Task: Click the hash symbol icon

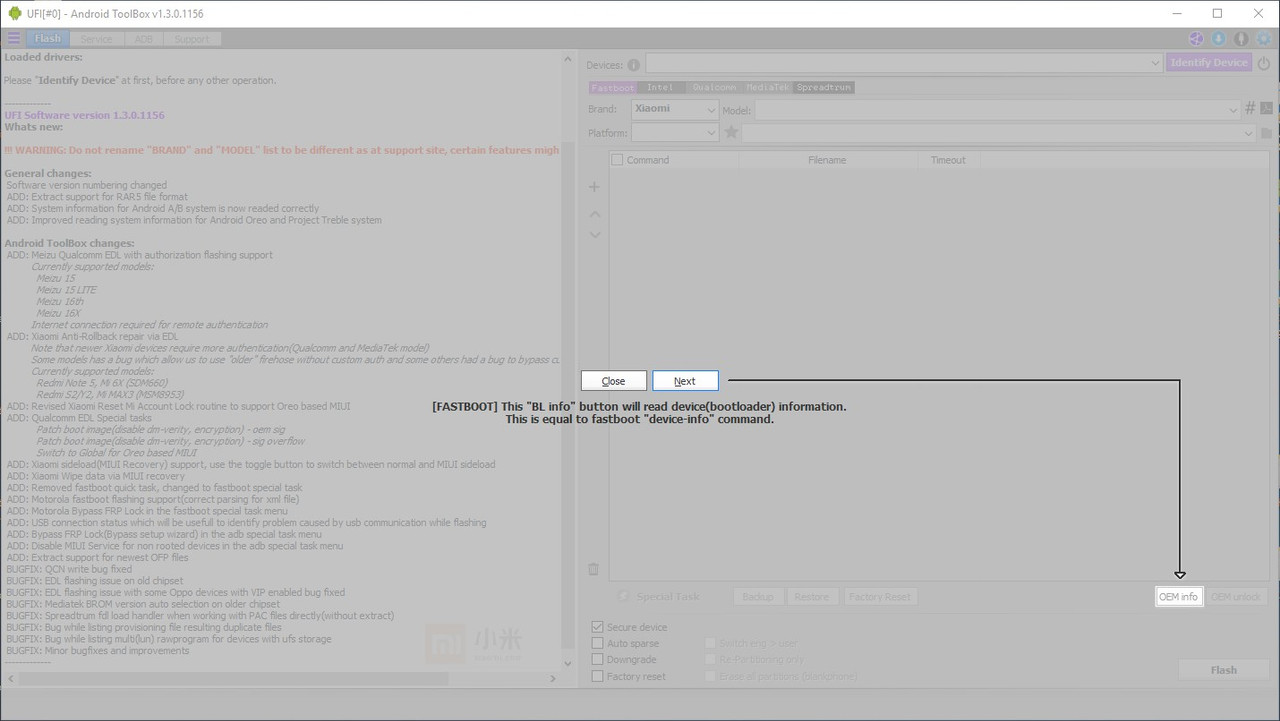Action: pos(1250,108)
